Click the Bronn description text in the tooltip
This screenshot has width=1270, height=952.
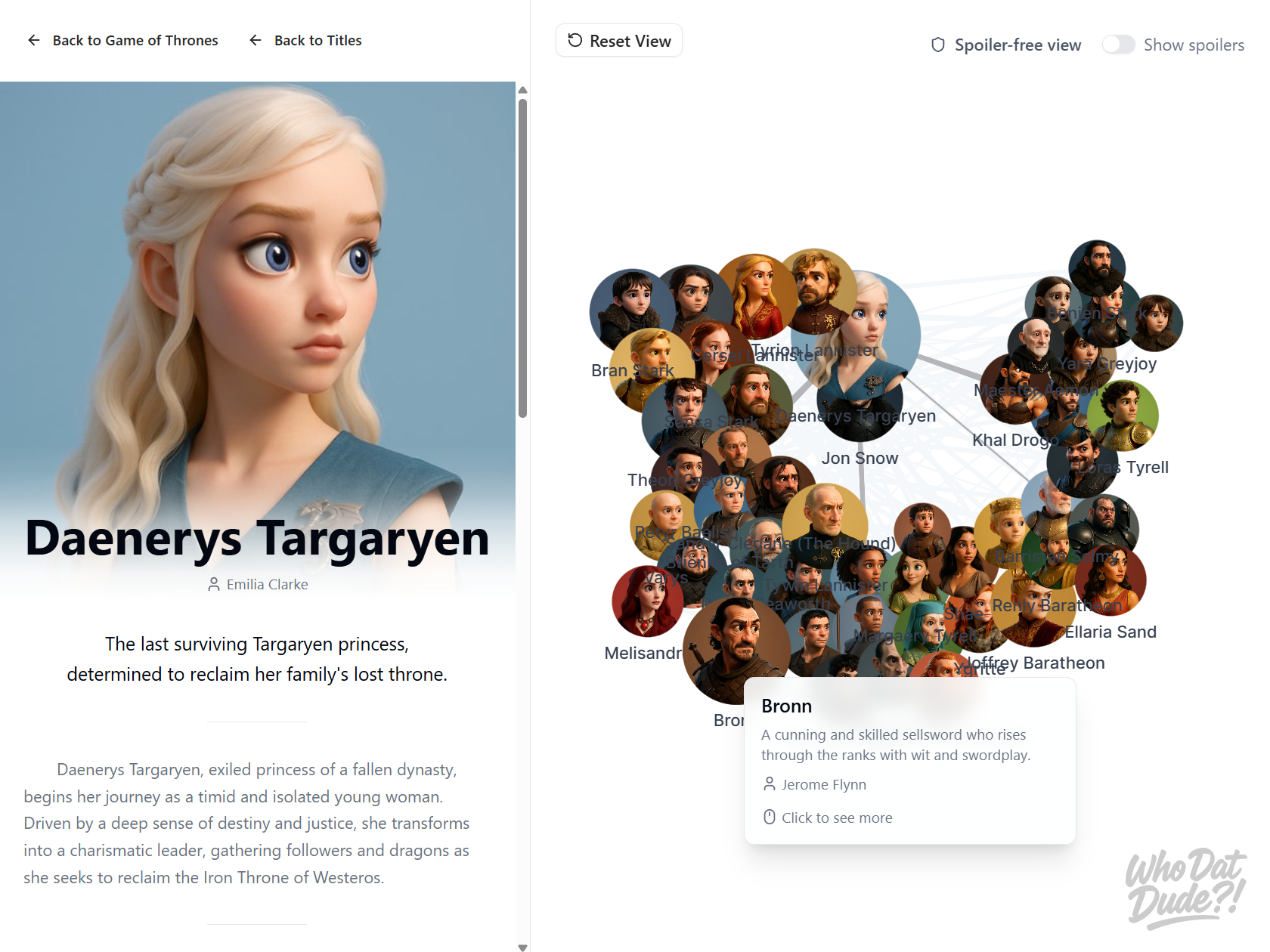pyautogui.click(x=896, y=745)
